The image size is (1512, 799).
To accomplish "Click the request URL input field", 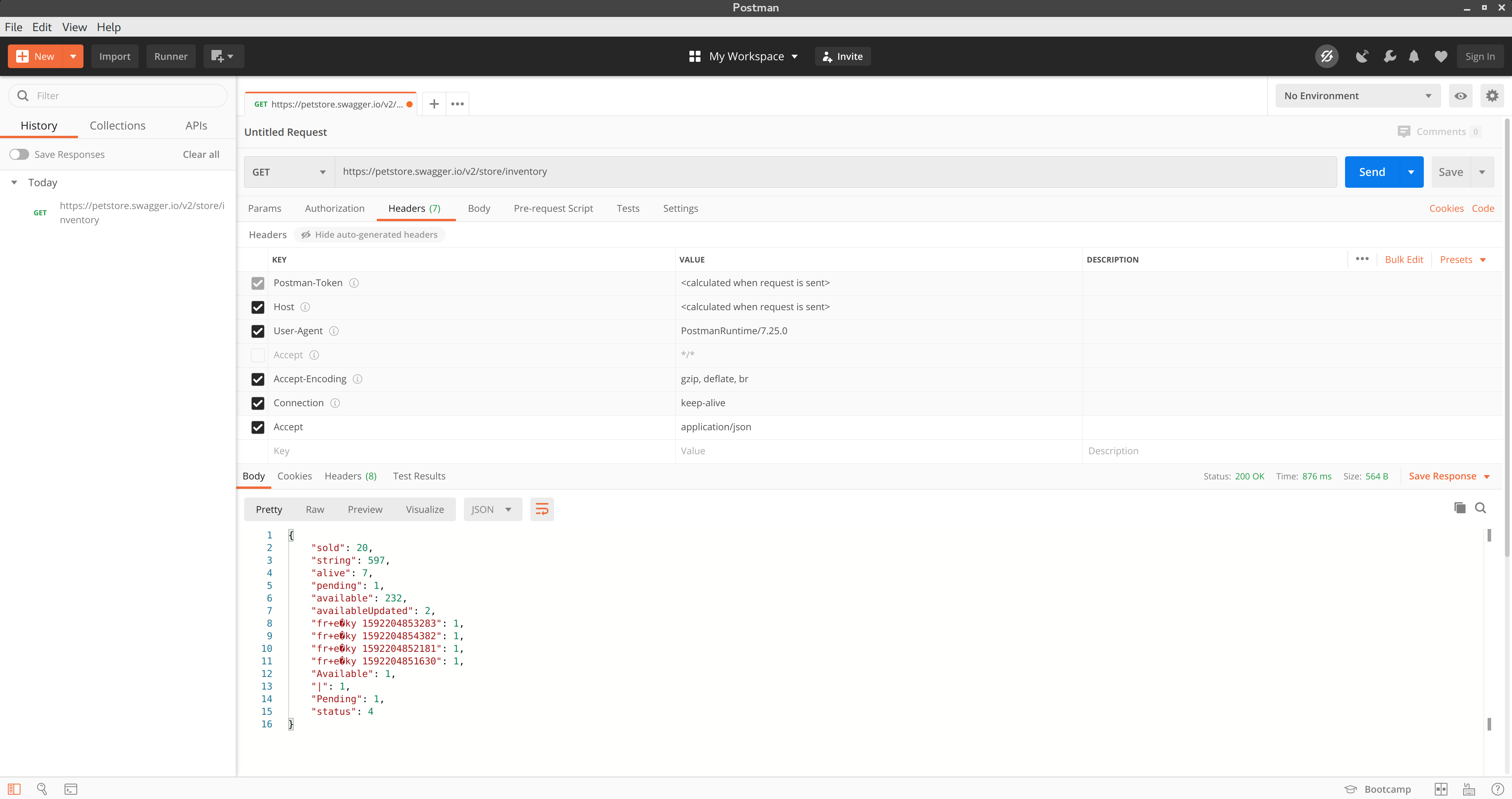I will coord(834,171).
